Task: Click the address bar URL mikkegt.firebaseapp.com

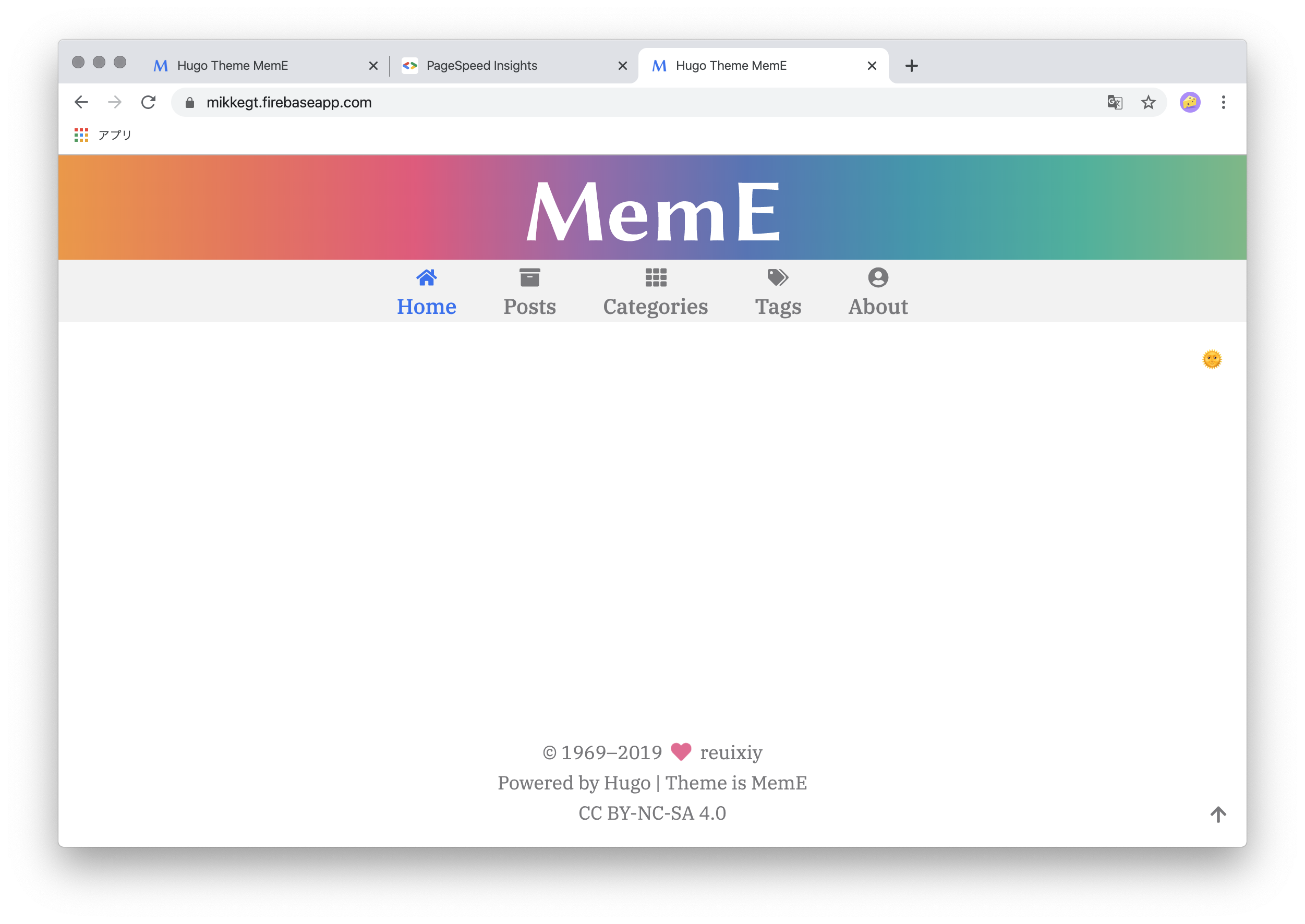Action: click(x=288, y=102)
